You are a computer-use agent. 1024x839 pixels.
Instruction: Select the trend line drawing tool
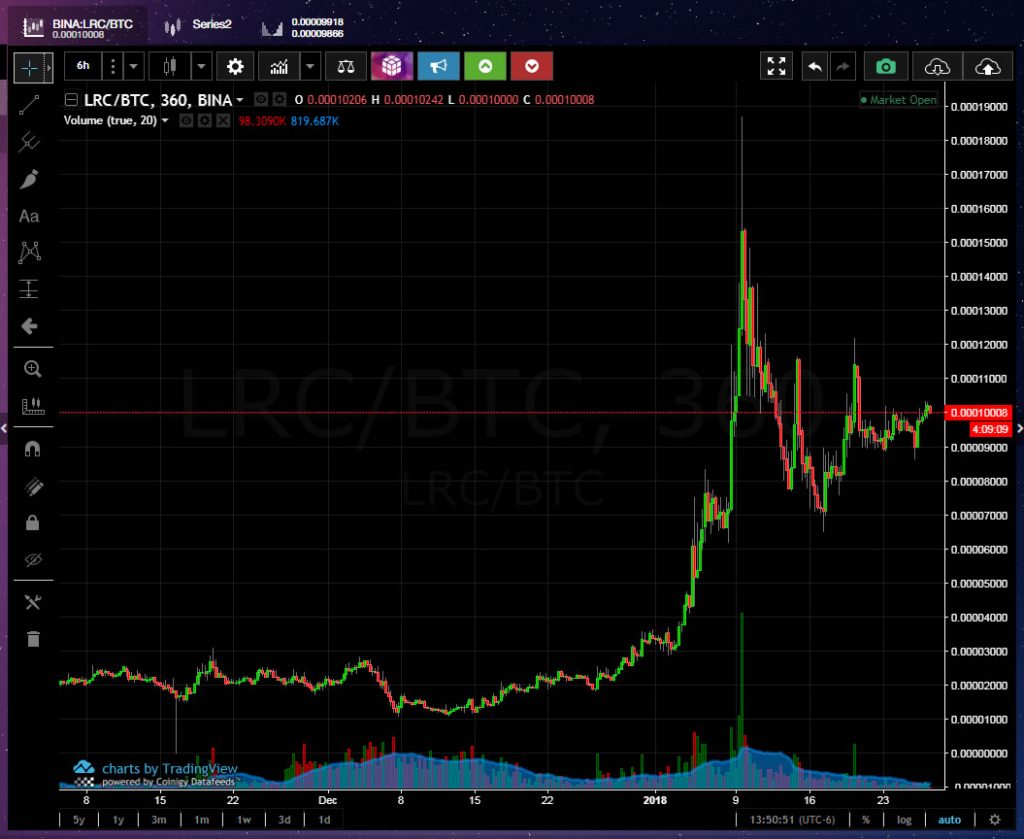[x=30, y=104]
